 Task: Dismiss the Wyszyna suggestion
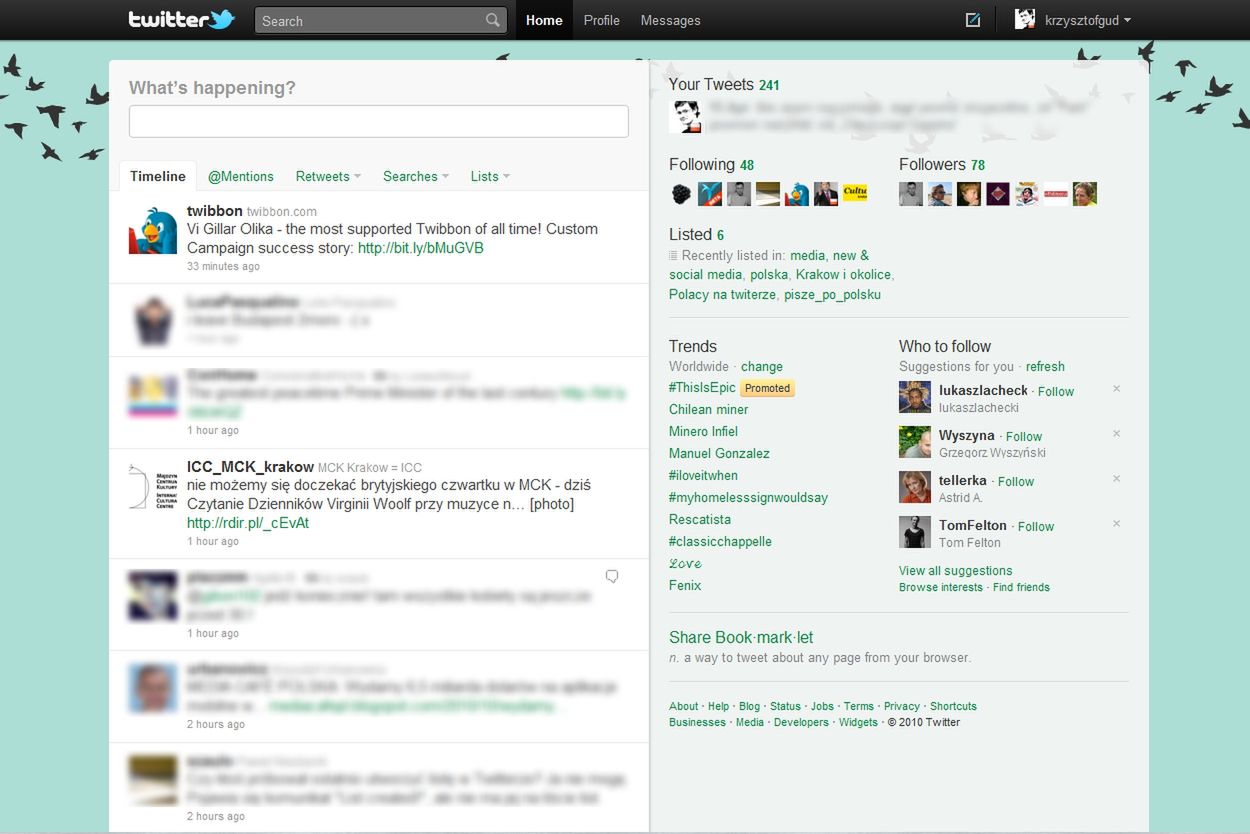pos(1117,433)
